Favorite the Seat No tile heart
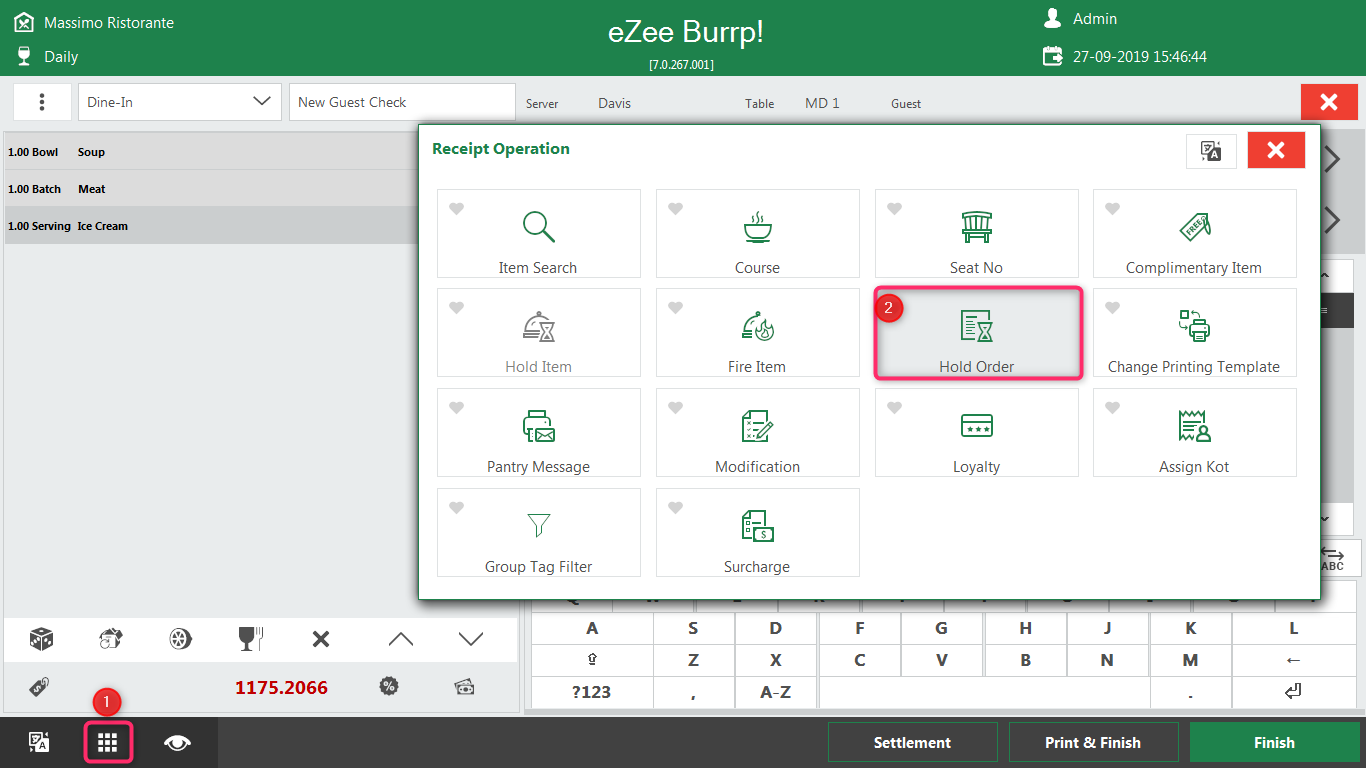Viewport: 1366px width, 768px height. coord(894,208)
